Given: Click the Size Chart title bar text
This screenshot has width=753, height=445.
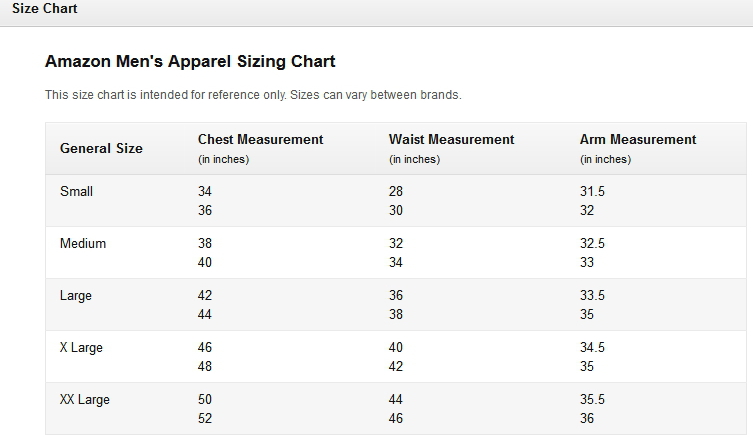Looking at the screenshot, I should pyautogui.click(x=45, y=9).
